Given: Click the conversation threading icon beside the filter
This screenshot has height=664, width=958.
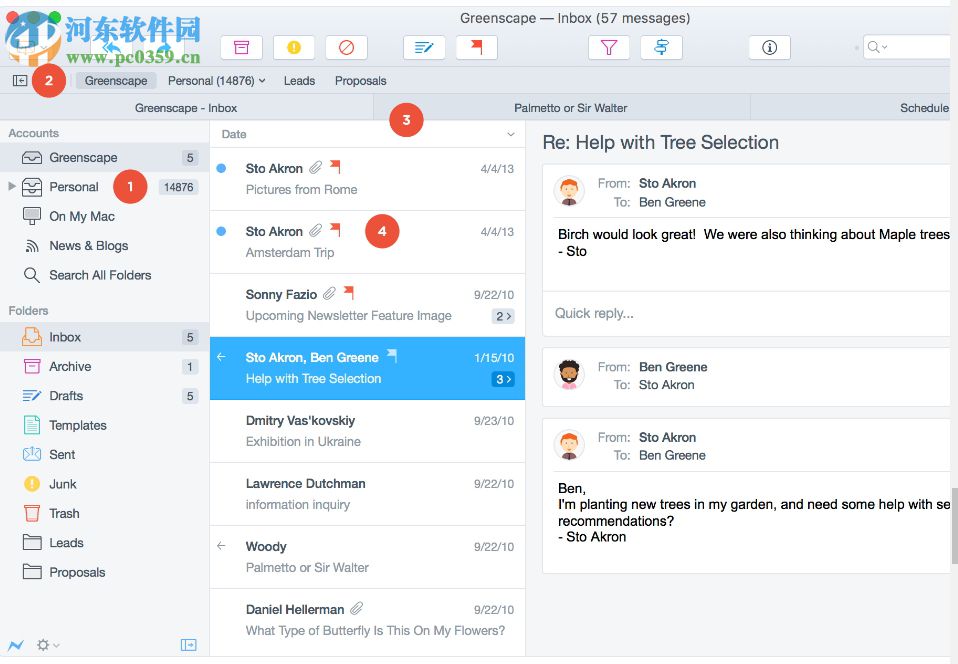Looking at the screenshot, I should (x=661, y=47).
